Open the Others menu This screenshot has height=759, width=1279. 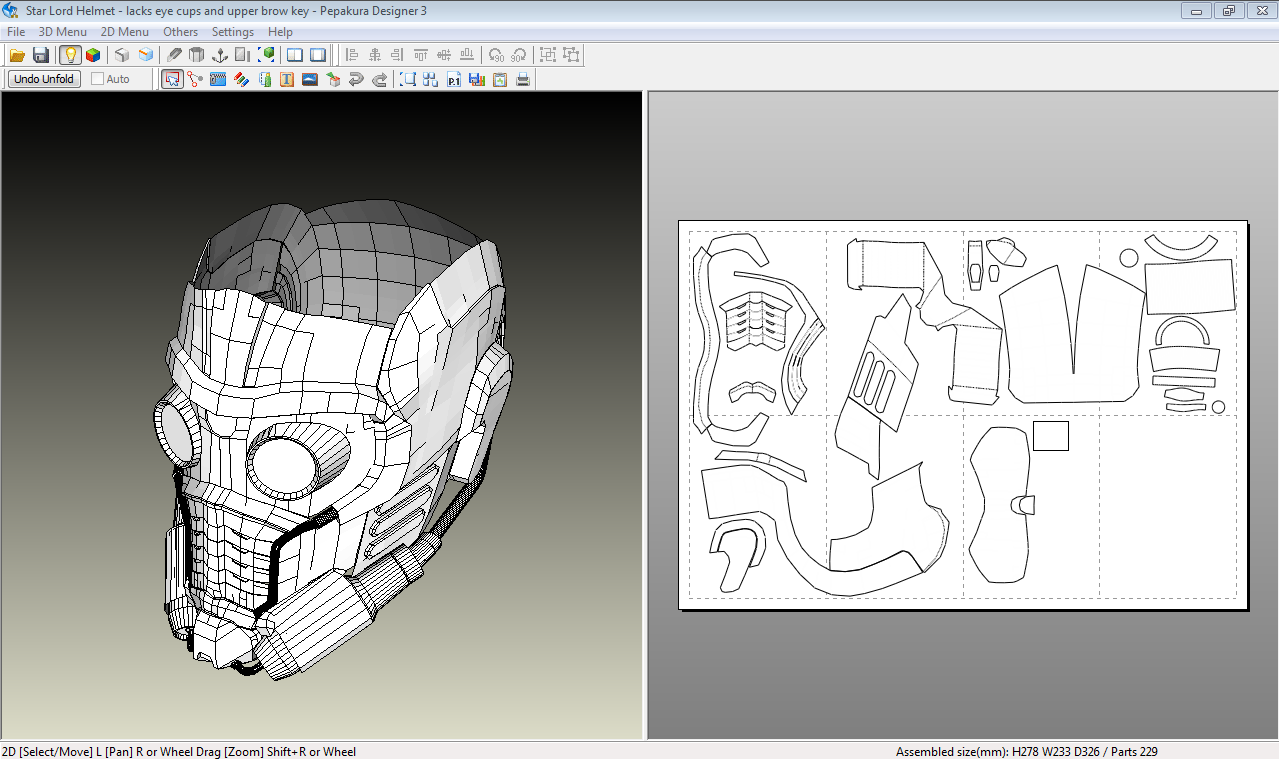click(x=181, y=32)
